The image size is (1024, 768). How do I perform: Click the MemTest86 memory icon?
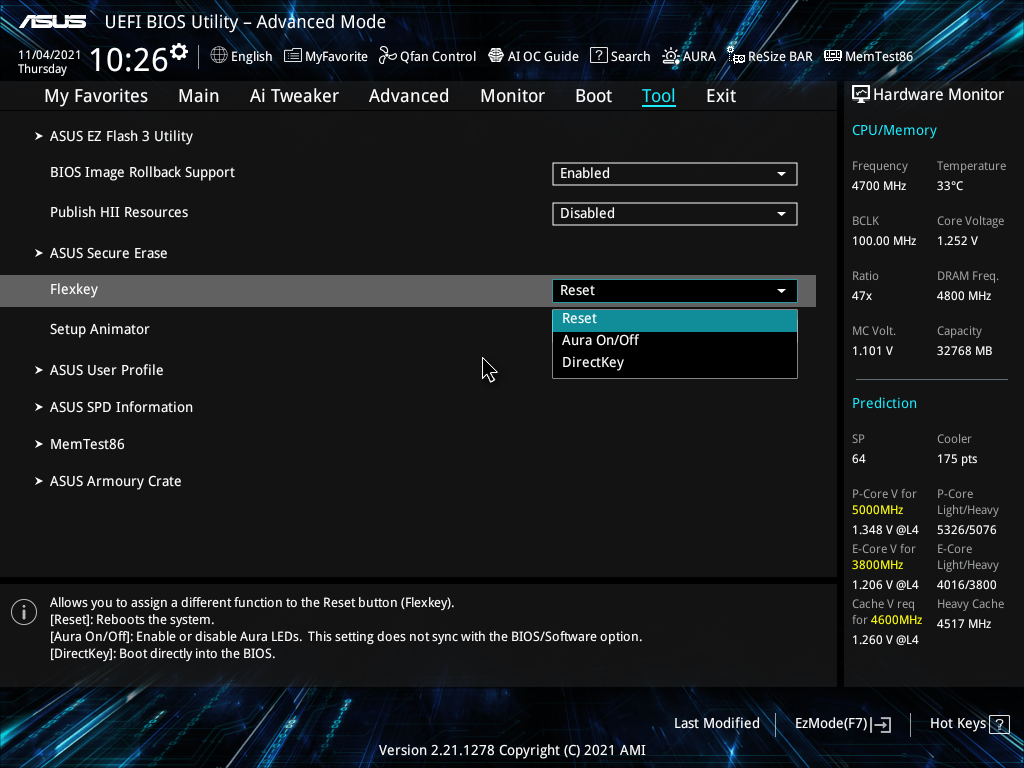click(x=833, y=56)
